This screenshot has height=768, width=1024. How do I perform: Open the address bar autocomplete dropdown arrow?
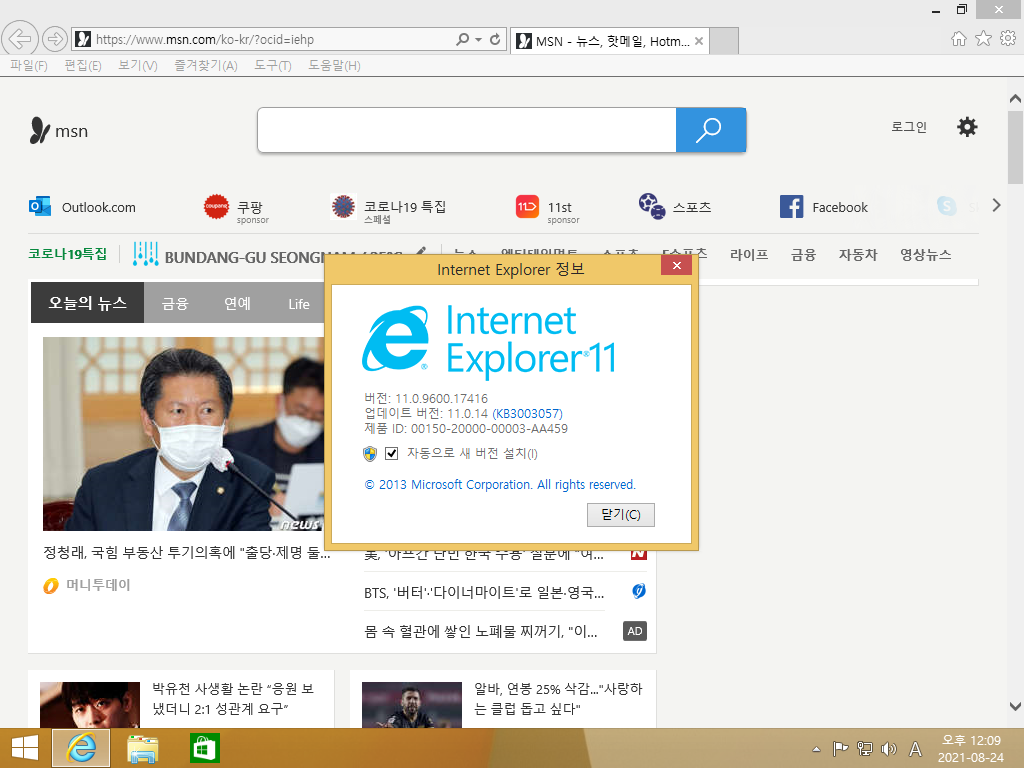coord(479,39)
